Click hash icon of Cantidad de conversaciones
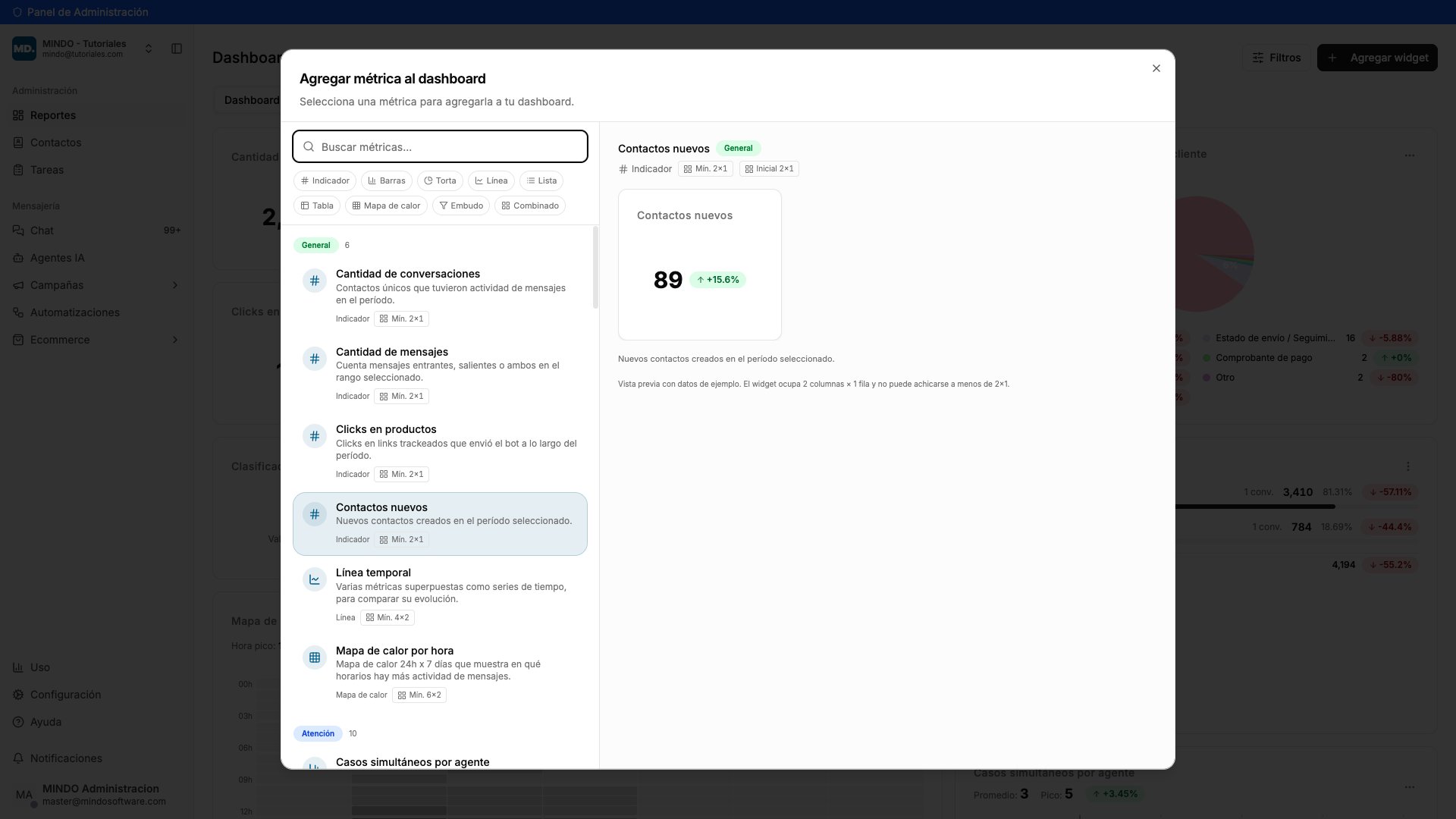 315,281
